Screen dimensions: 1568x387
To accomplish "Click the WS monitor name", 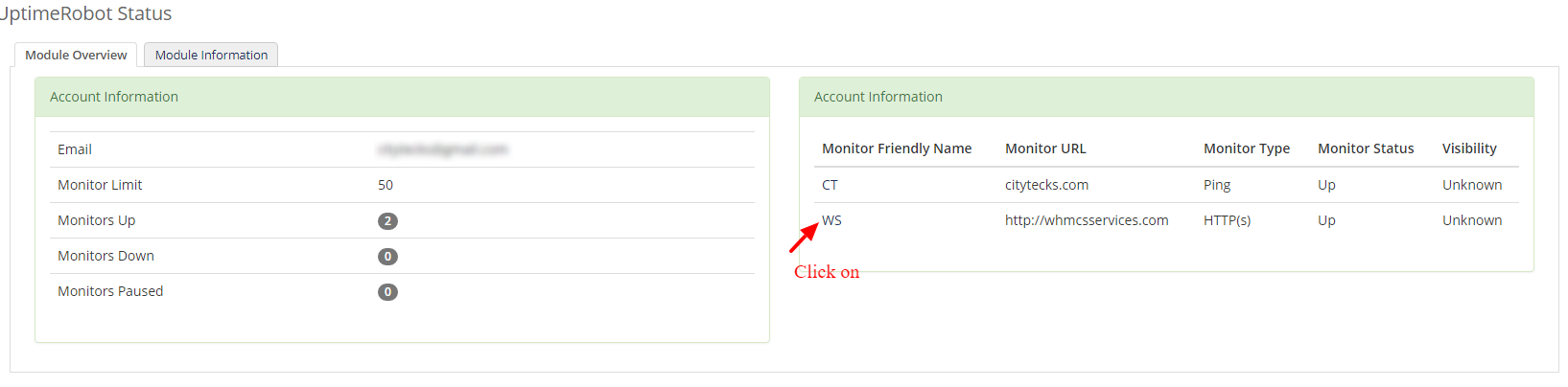I will click(831, 220).
